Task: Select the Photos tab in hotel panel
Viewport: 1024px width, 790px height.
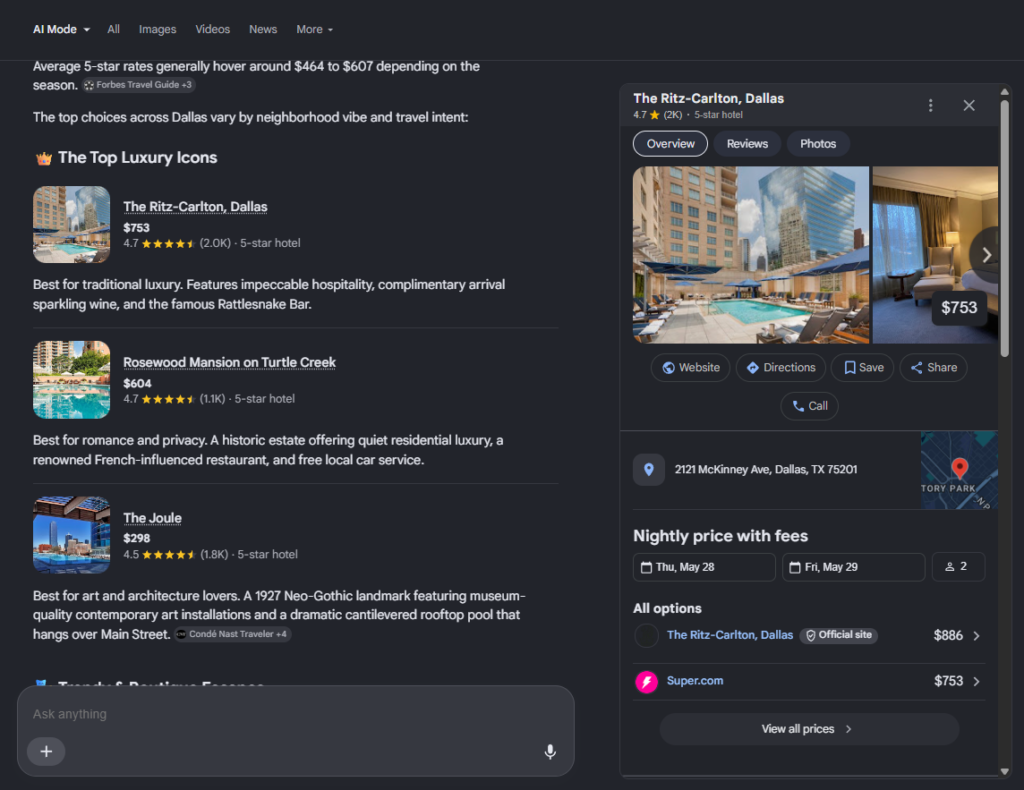Action: [x=818, y=144]
